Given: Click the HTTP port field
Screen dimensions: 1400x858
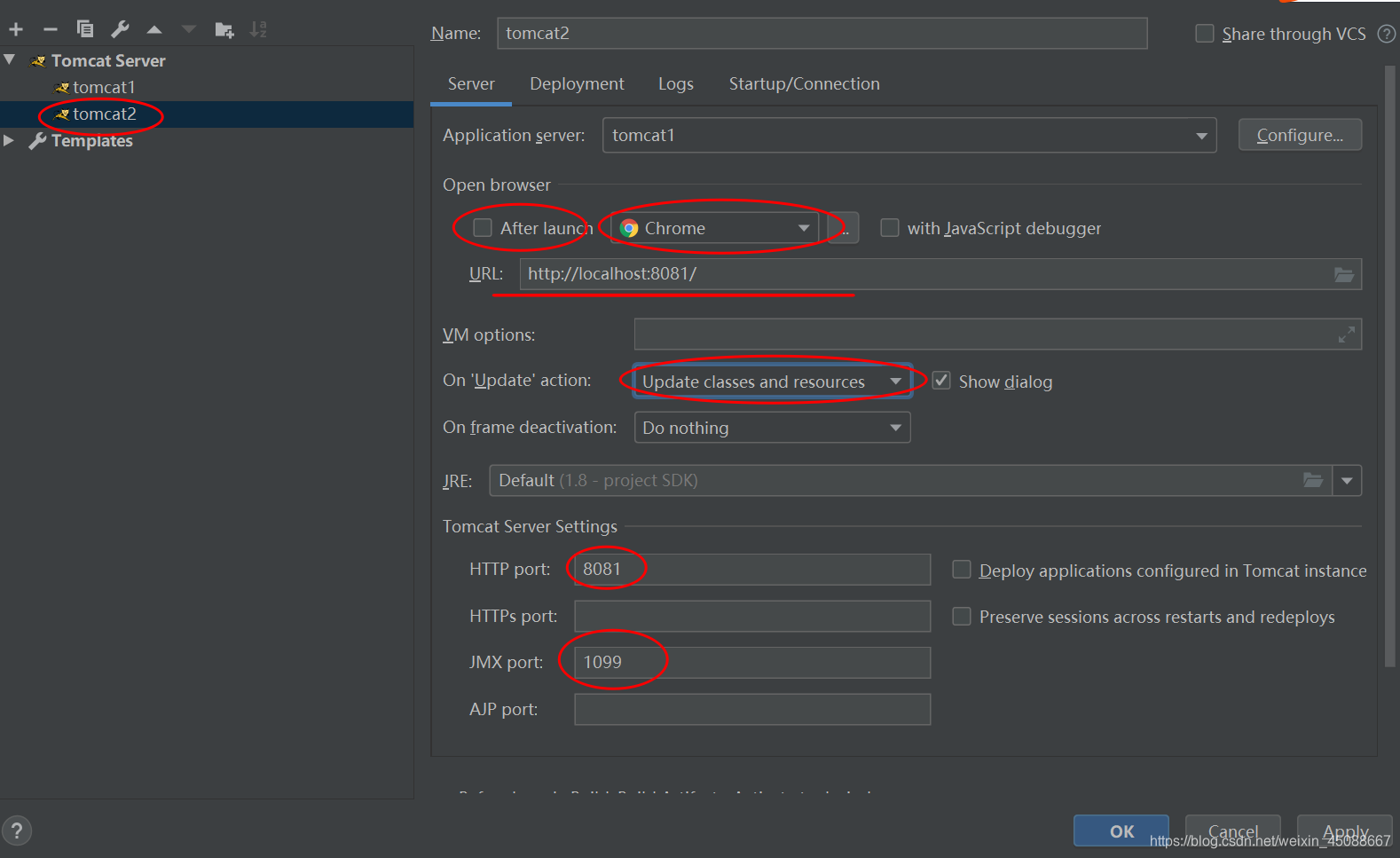Looking at the screenshot, I should 752,570.
